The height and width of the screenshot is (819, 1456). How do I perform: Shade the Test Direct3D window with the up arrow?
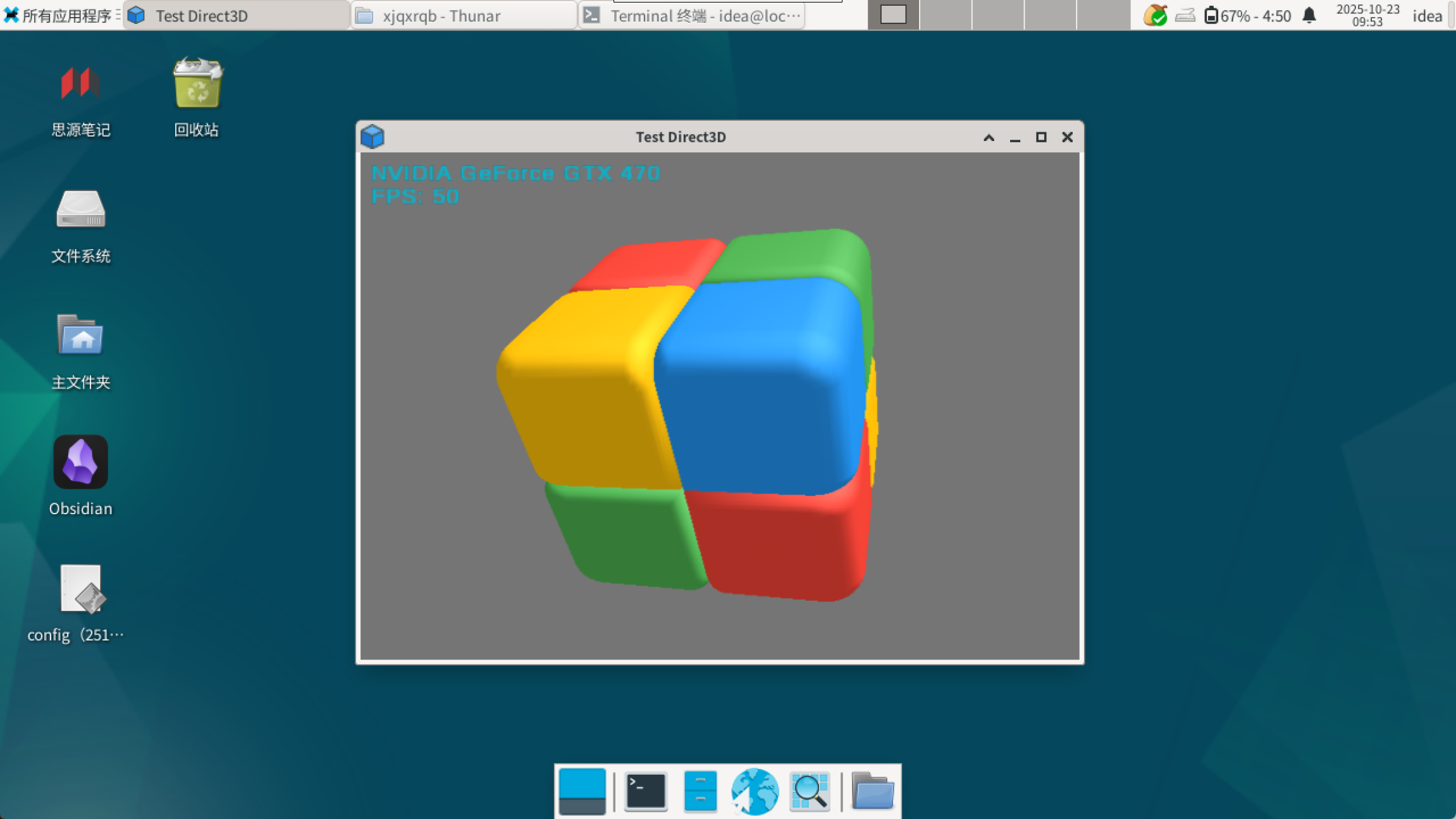tap(989, 137)
